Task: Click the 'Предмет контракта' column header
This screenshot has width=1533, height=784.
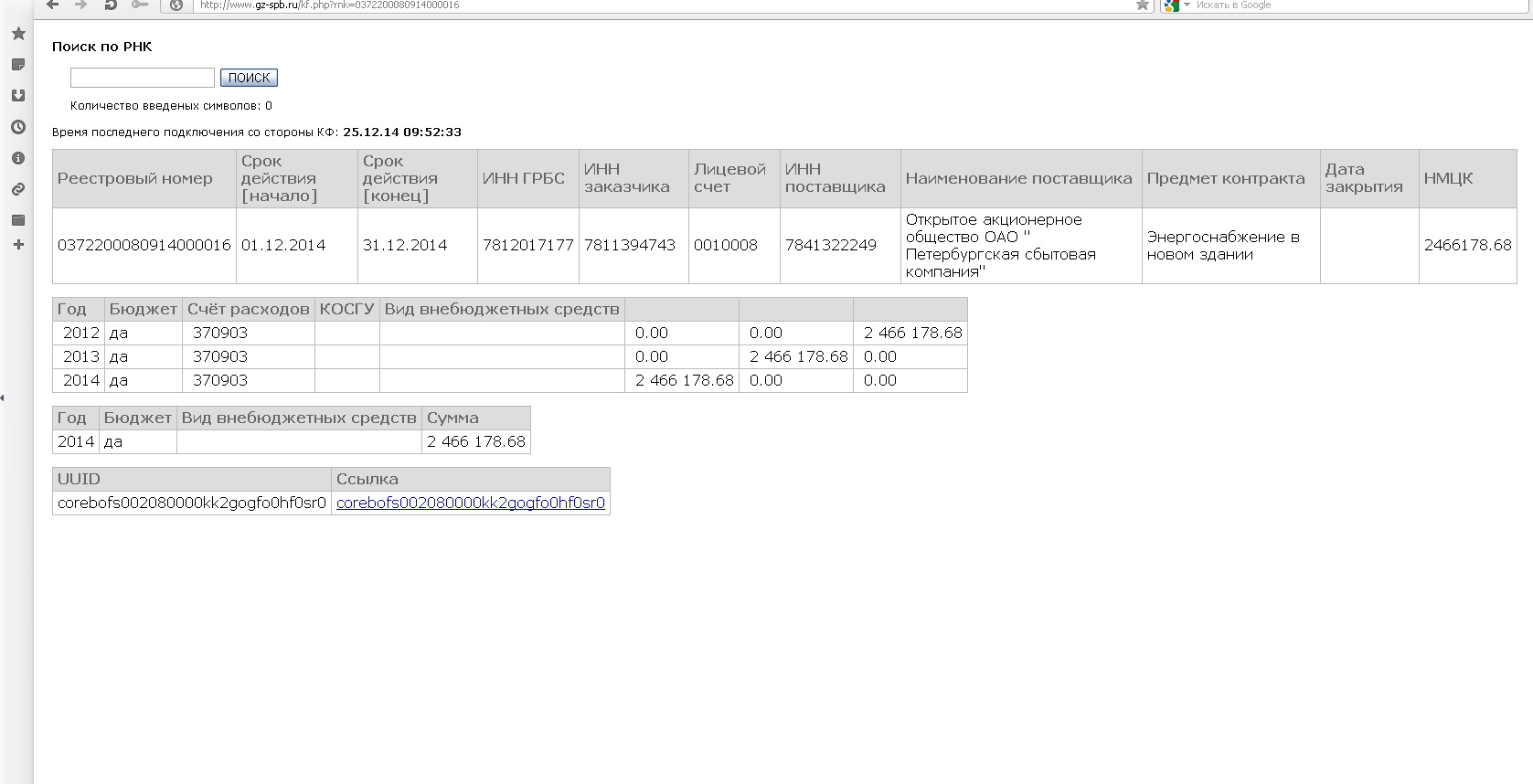Action: 1231,179
